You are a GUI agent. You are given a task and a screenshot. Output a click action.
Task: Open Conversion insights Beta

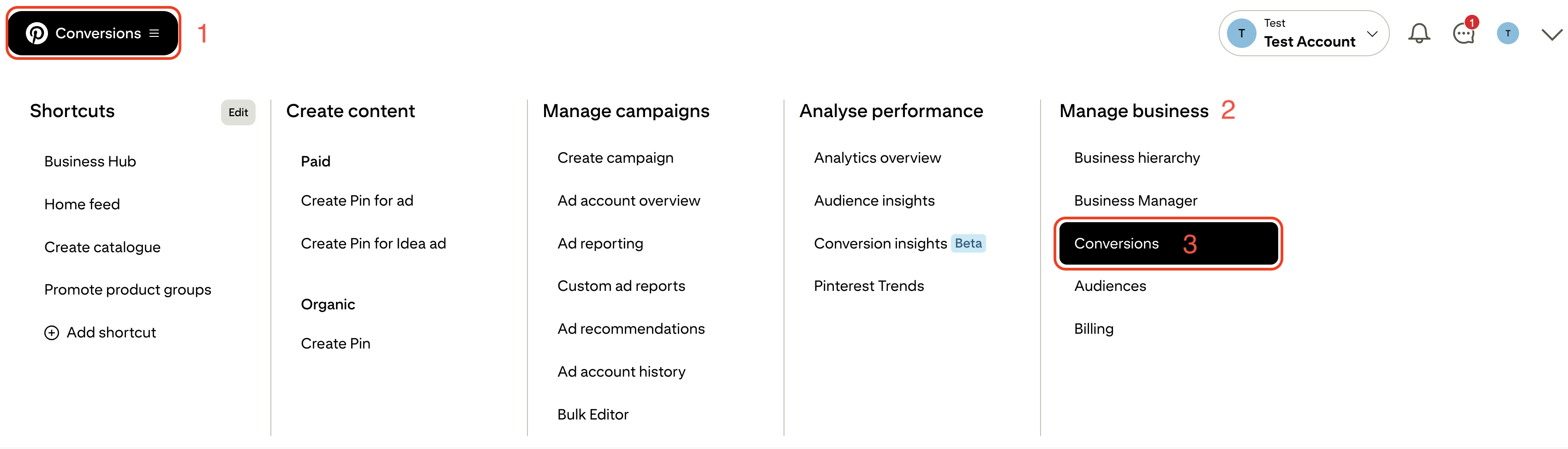(880, 243)
